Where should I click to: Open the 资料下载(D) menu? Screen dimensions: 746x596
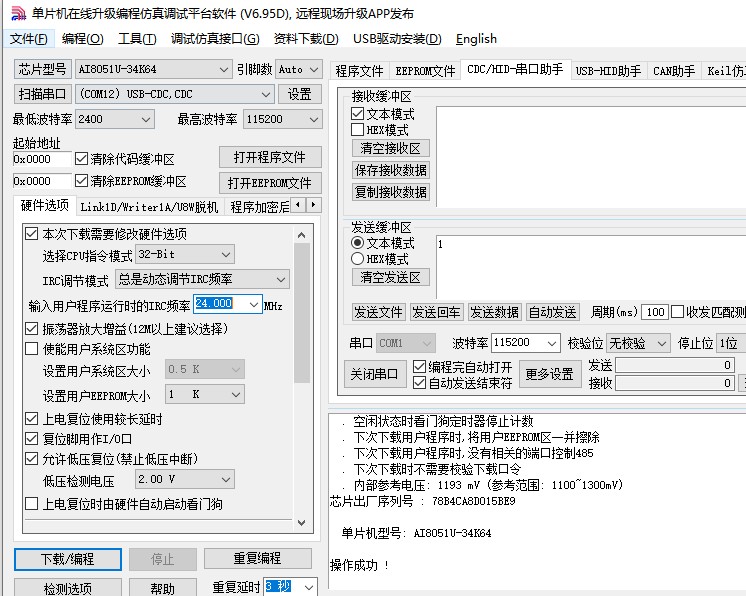click(306, 39)
